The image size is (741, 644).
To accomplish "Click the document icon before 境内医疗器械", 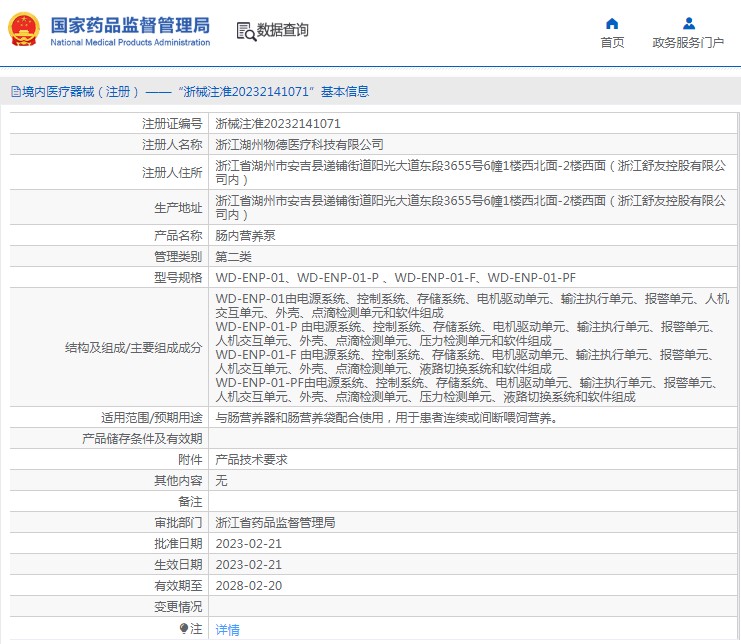I will coord(15,92).
